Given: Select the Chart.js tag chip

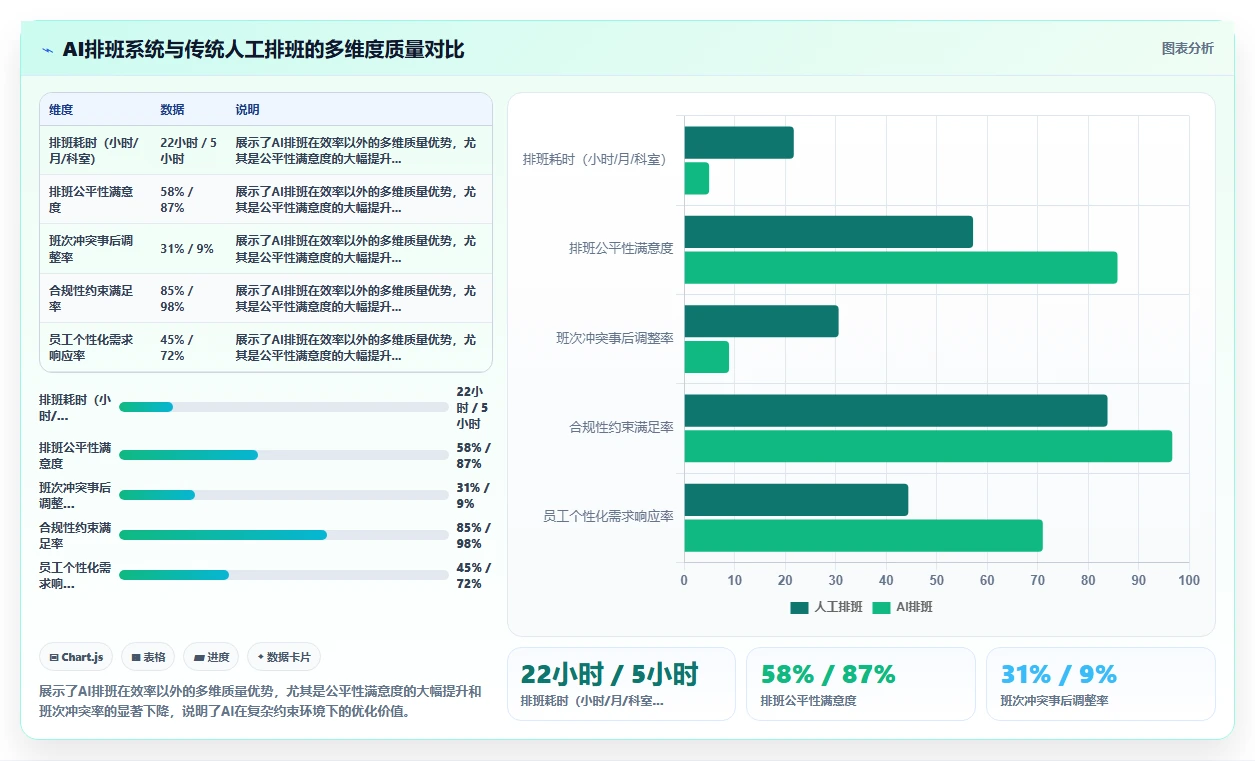Looking at the screenshot, I should pos(77,657).
